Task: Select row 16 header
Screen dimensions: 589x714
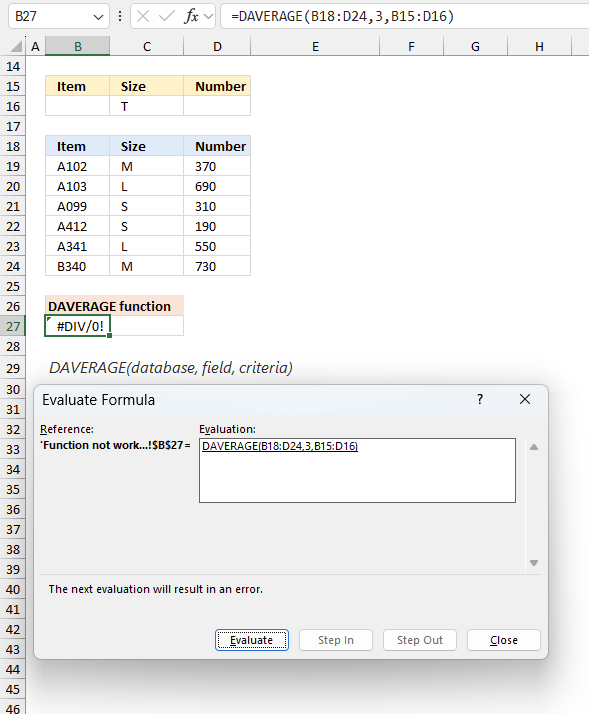Action: pyautogui.click(x=13, y=107)
